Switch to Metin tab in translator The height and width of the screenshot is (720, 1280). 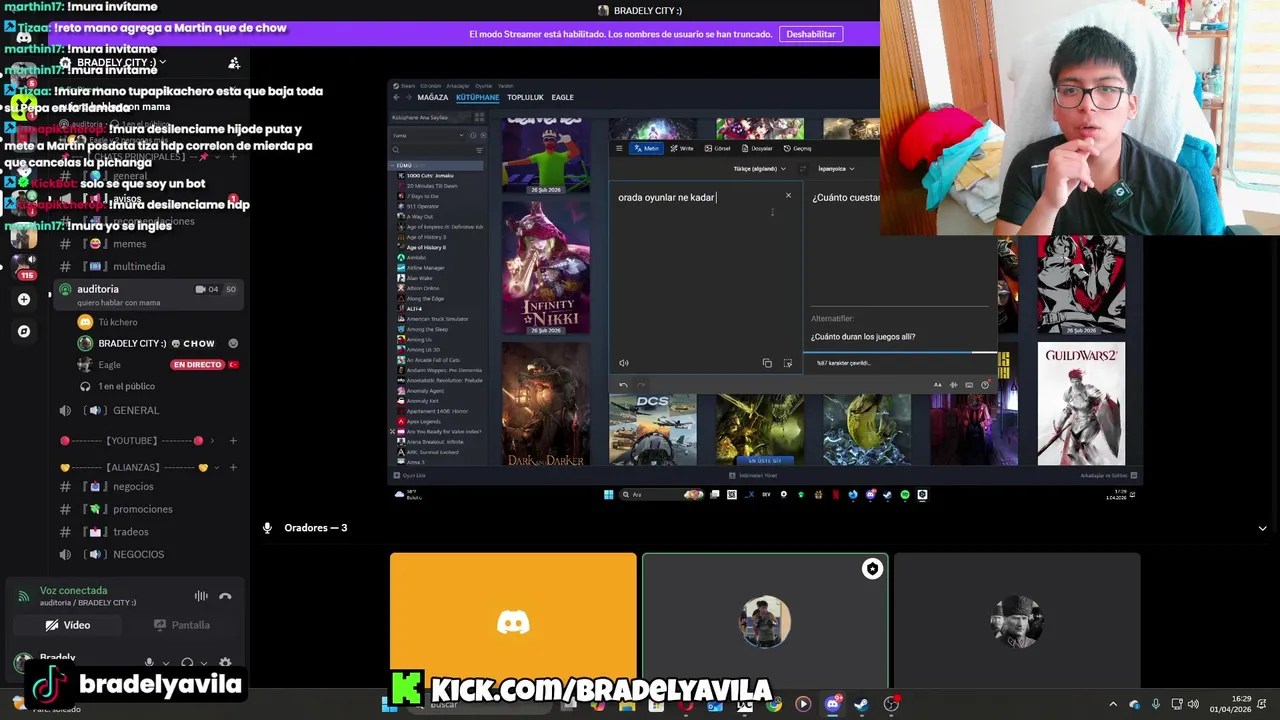(x=646, y=148)
